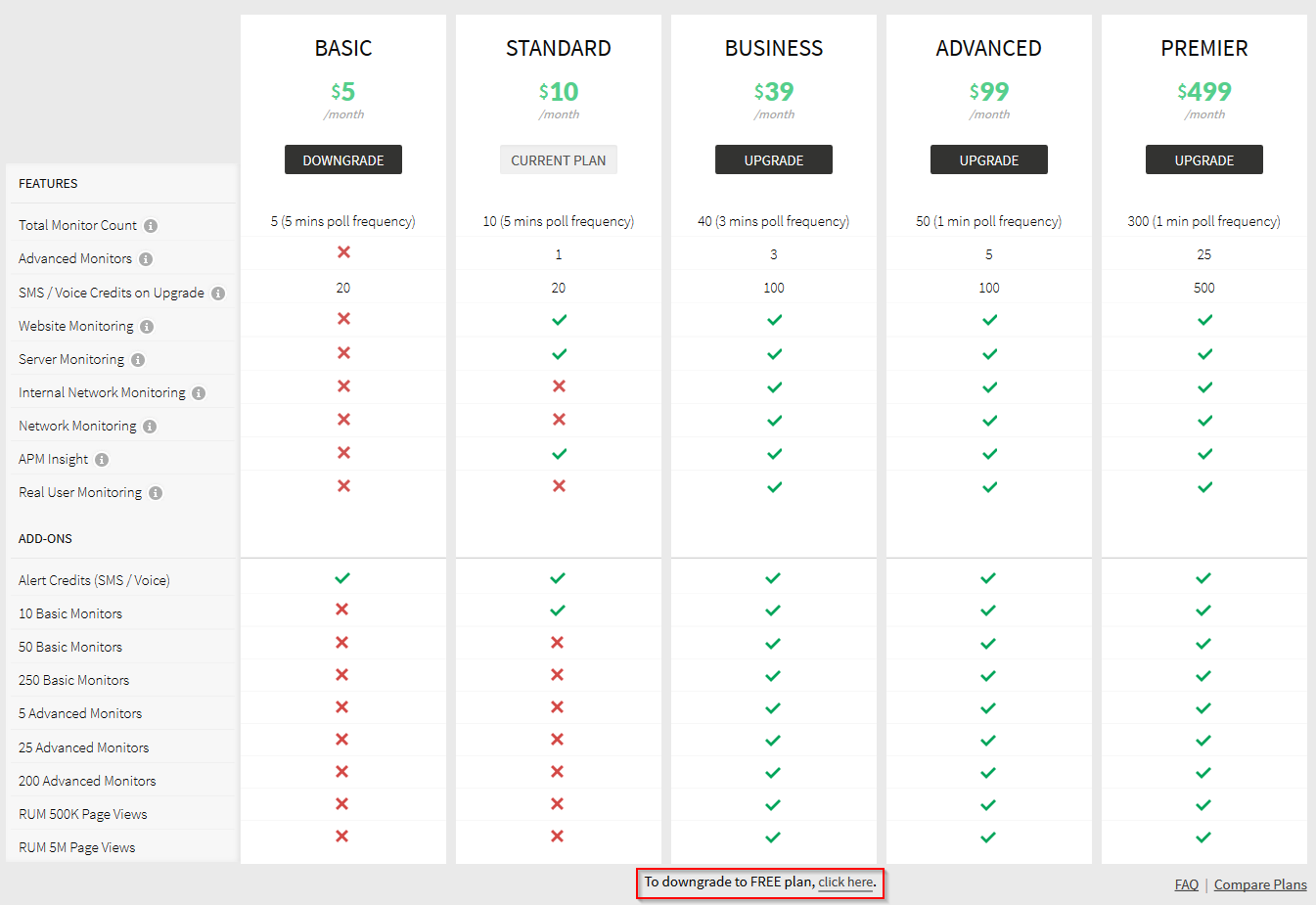Click Server Monitoring info icon

pyautogui.click(x=138, y=360)
